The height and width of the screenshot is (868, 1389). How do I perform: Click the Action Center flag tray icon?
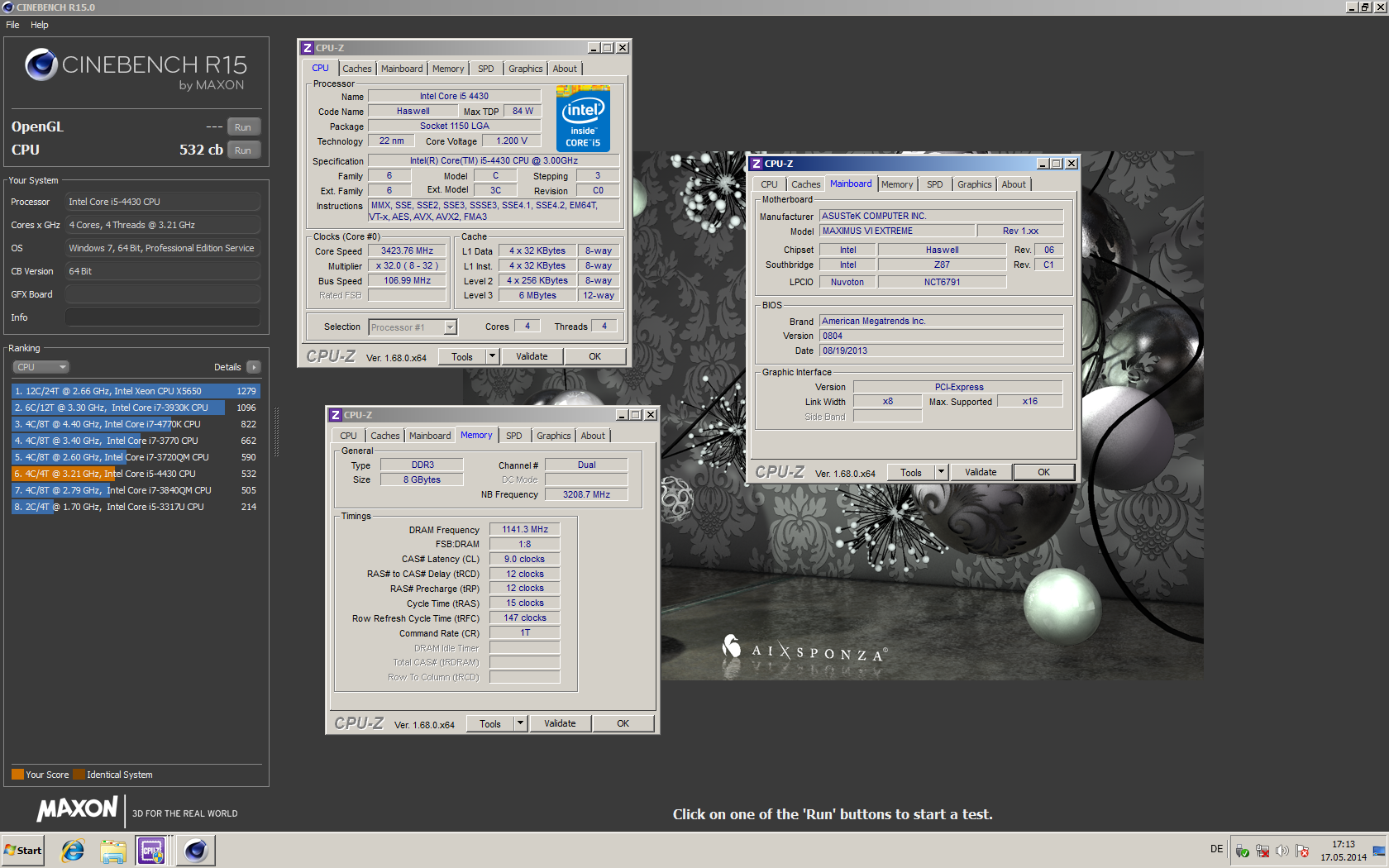tap(1302, 851)
